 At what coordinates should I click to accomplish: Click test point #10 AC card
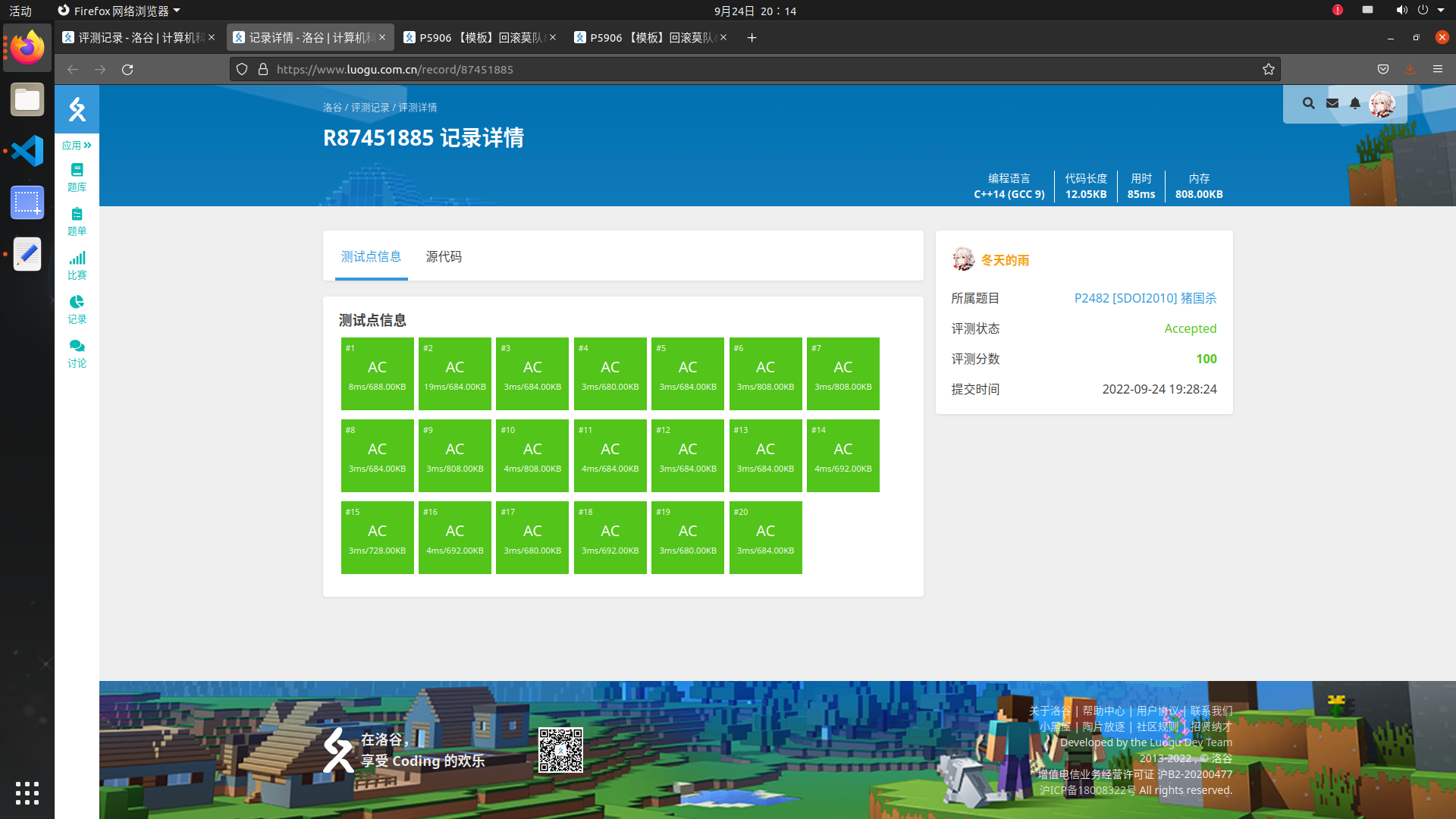[x=532, y=456]
